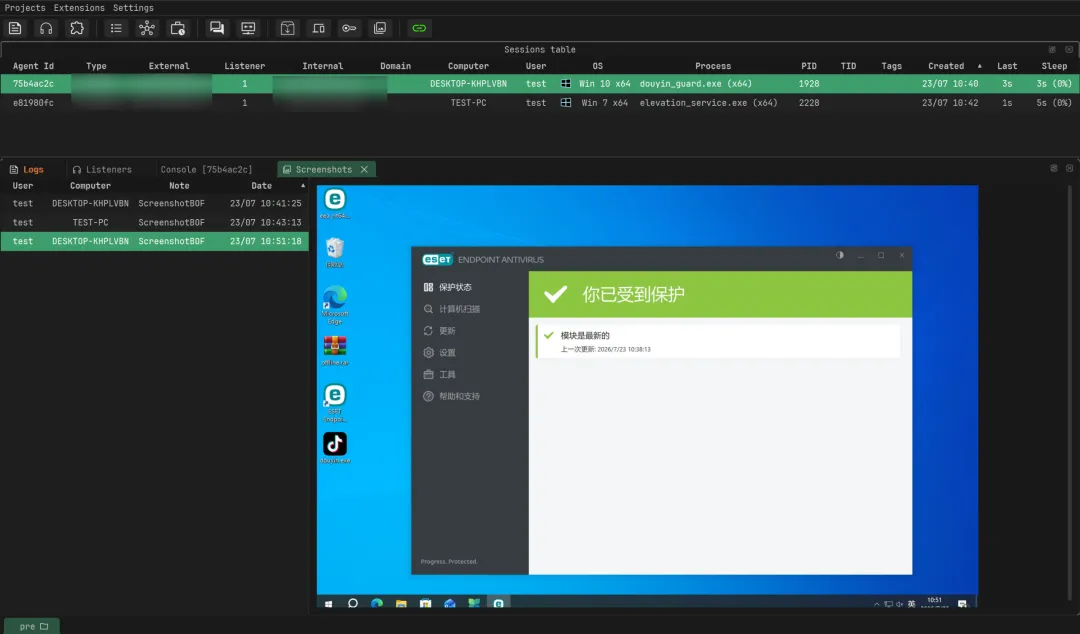Sort sessions by Process header

(x=713, y=66)
